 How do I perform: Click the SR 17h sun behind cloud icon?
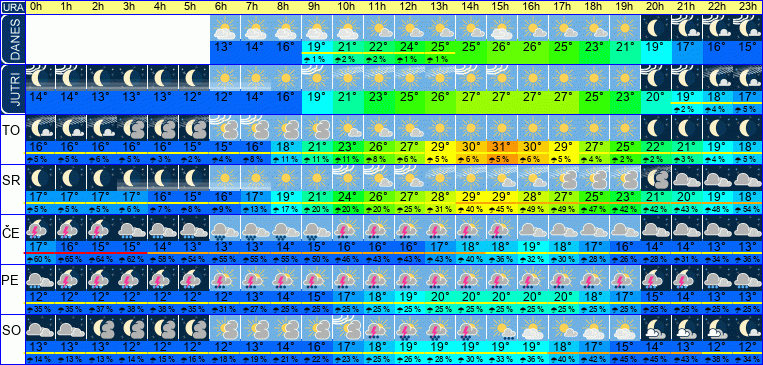(x=563, y=178)
